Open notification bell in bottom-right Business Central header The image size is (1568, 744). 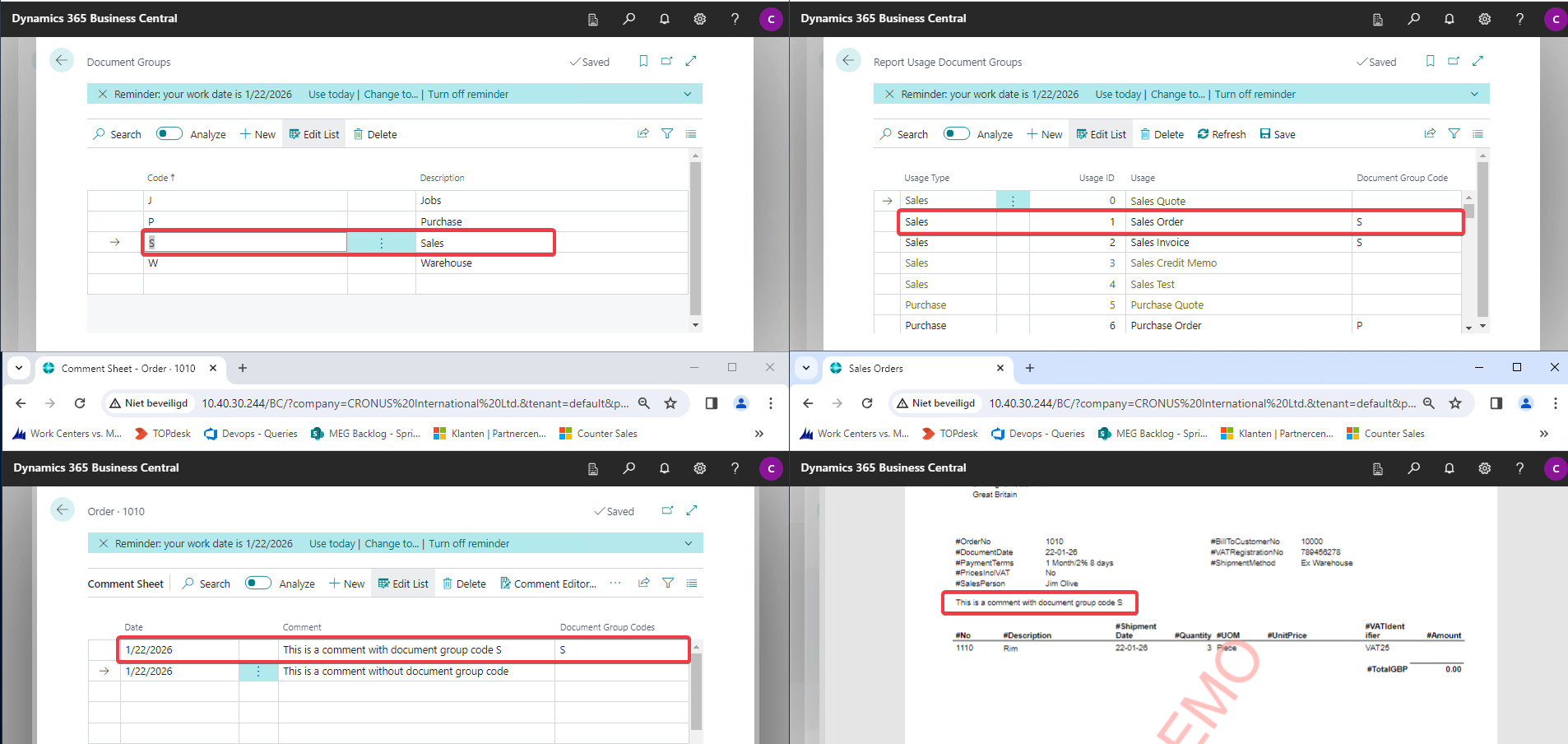(x=1449, y=467)
